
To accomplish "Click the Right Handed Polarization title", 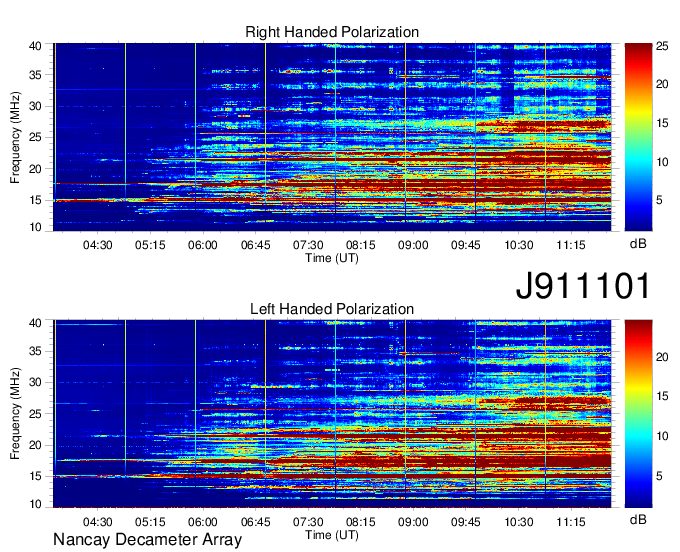I will point(332,32).
